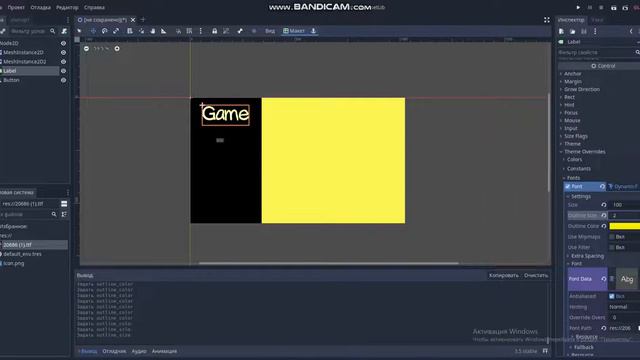Revert Font Data to default

pos(604,279)
